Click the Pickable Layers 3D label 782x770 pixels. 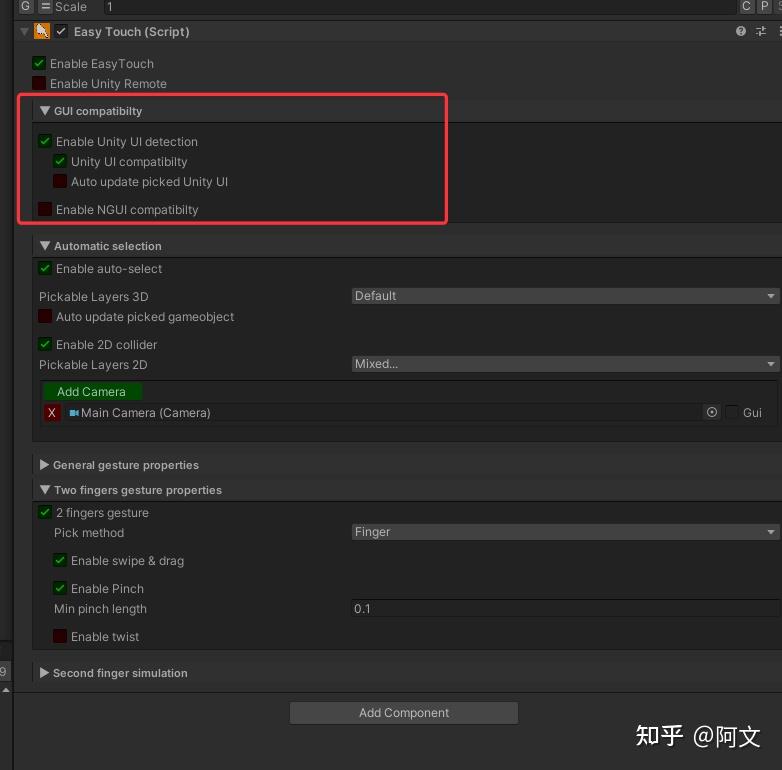(x=94, y=297)
